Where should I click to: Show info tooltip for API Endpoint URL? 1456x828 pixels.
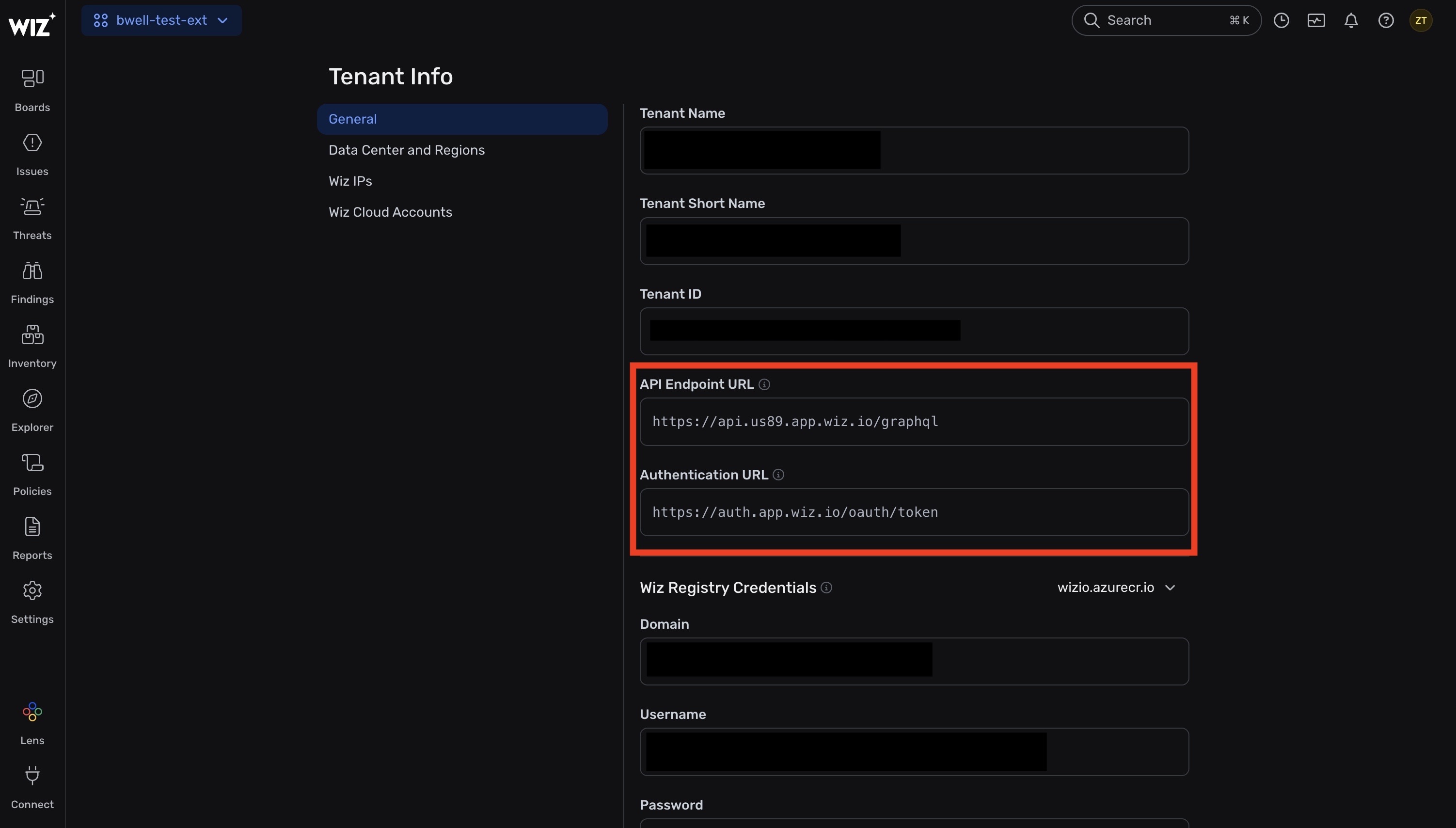point(764,384)
